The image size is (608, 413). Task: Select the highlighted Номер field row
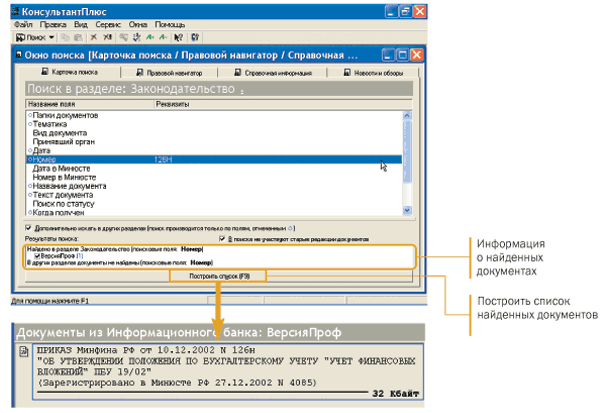214,159
